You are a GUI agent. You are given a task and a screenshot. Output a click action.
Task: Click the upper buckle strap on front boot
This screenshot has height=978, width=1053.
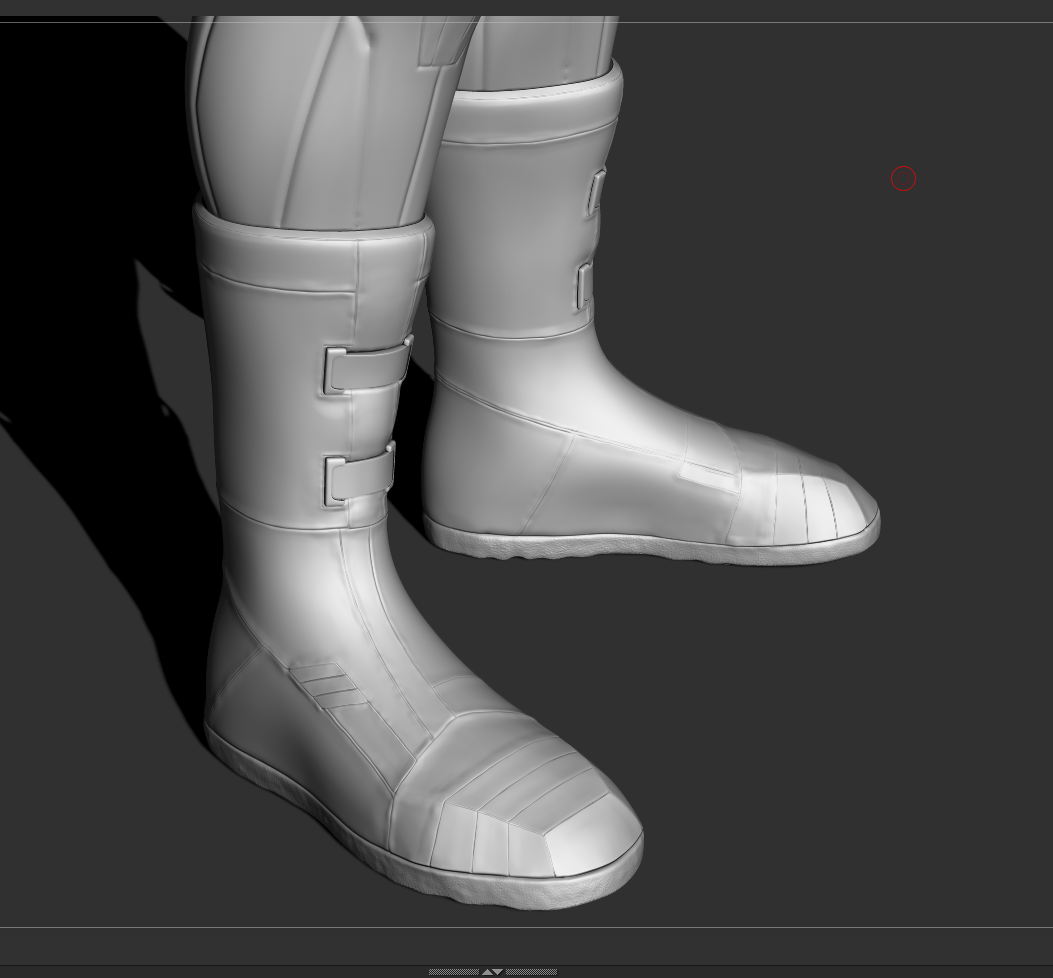tap(368, 366)
